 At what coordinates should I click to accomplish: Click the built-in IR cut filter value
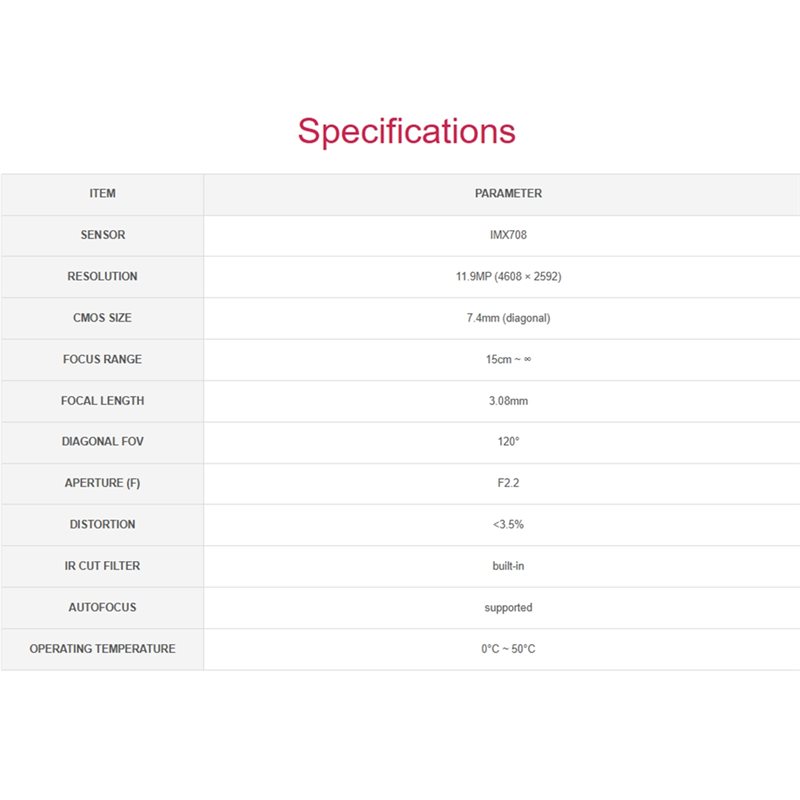coord(508,566)
